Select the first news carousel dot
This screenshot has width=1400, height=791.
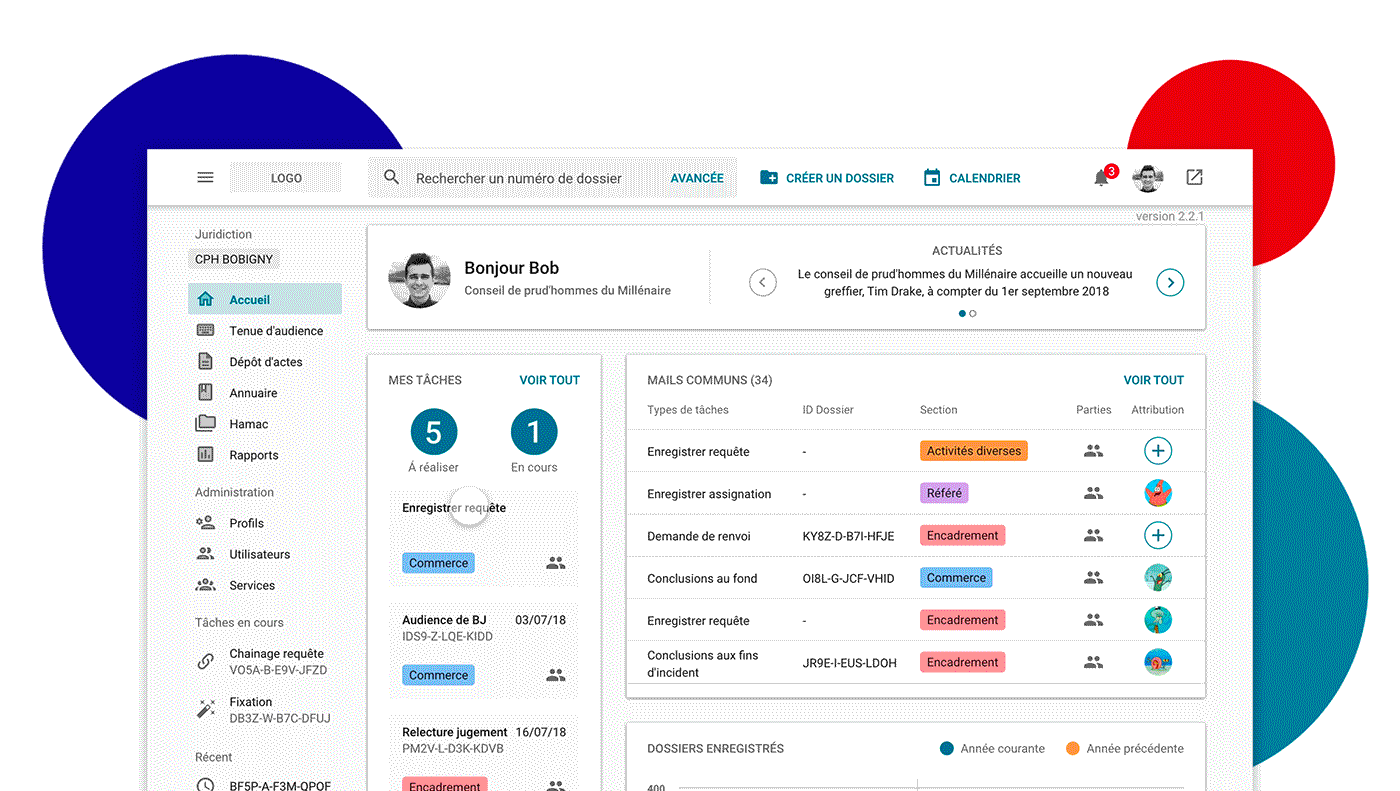pos(962,313)
